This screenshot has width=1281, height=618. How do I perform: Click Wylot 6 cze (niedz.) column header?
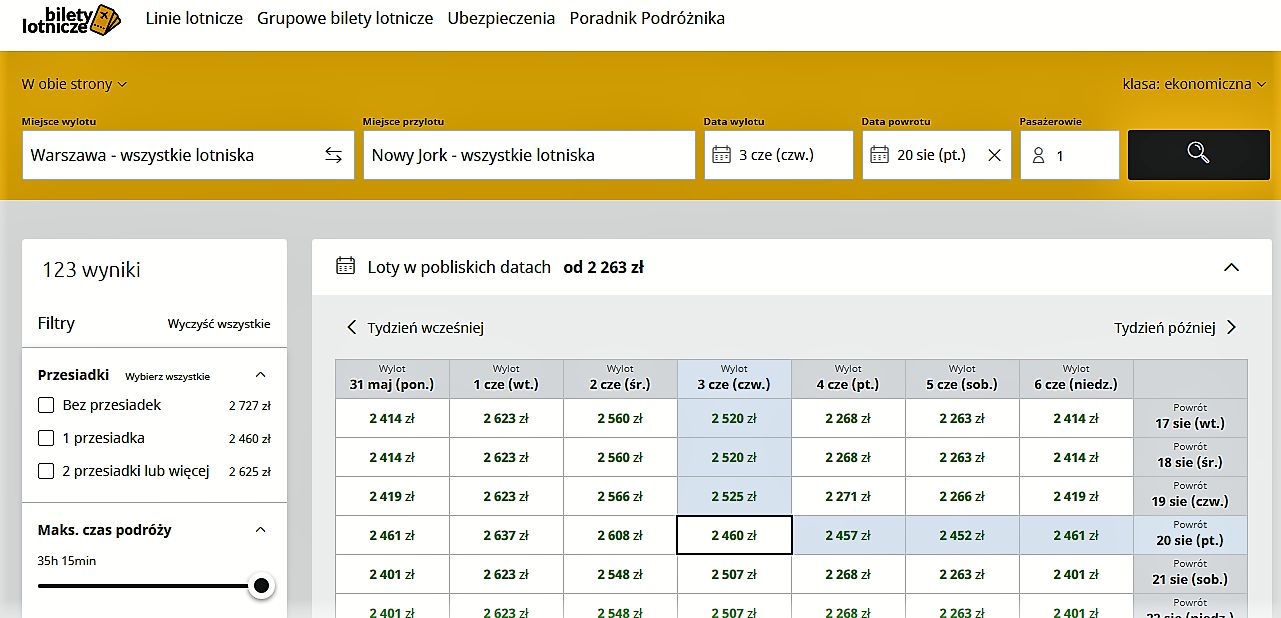tap(1076, 378)
